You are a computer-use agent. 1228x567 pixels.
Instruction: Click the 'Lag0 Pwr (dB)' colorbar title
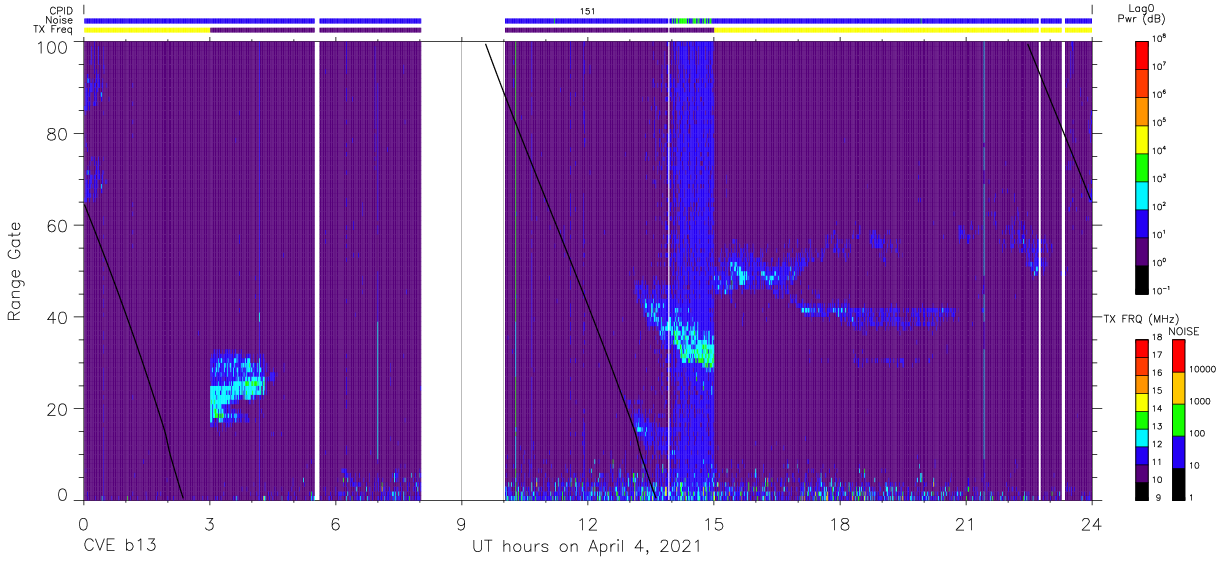coord(1143,14)
